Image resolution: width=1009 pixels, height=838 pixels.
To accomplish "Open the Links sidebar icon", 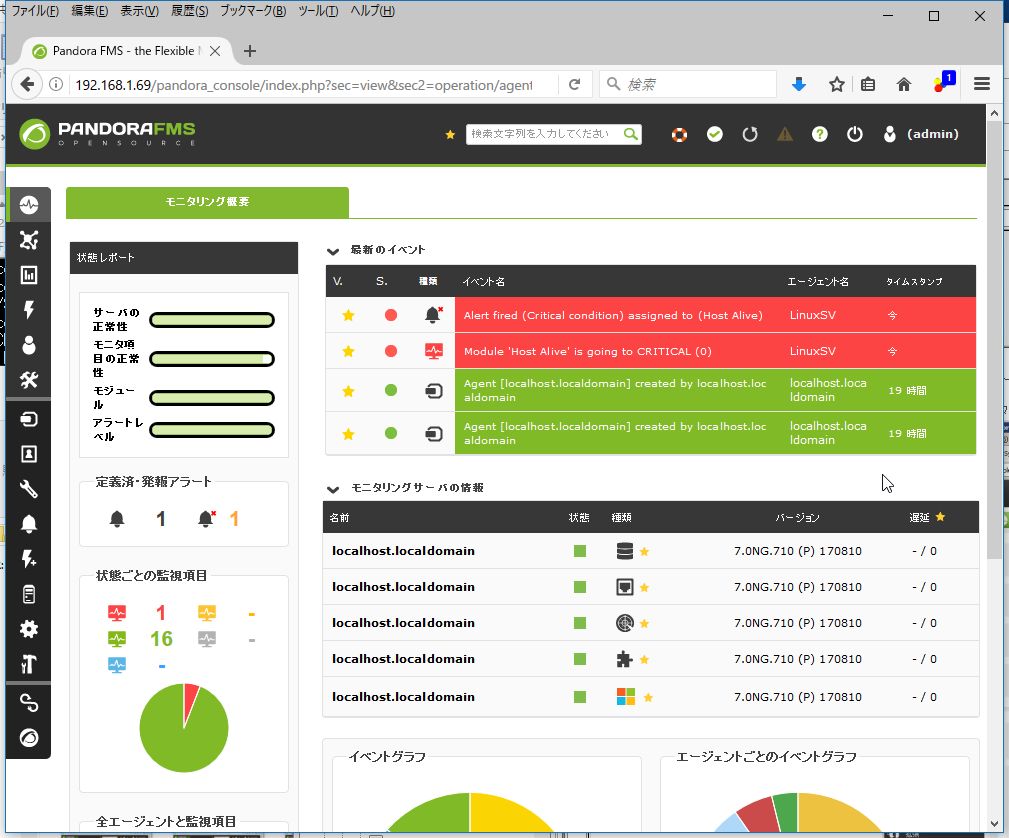I will coord(29,703).
